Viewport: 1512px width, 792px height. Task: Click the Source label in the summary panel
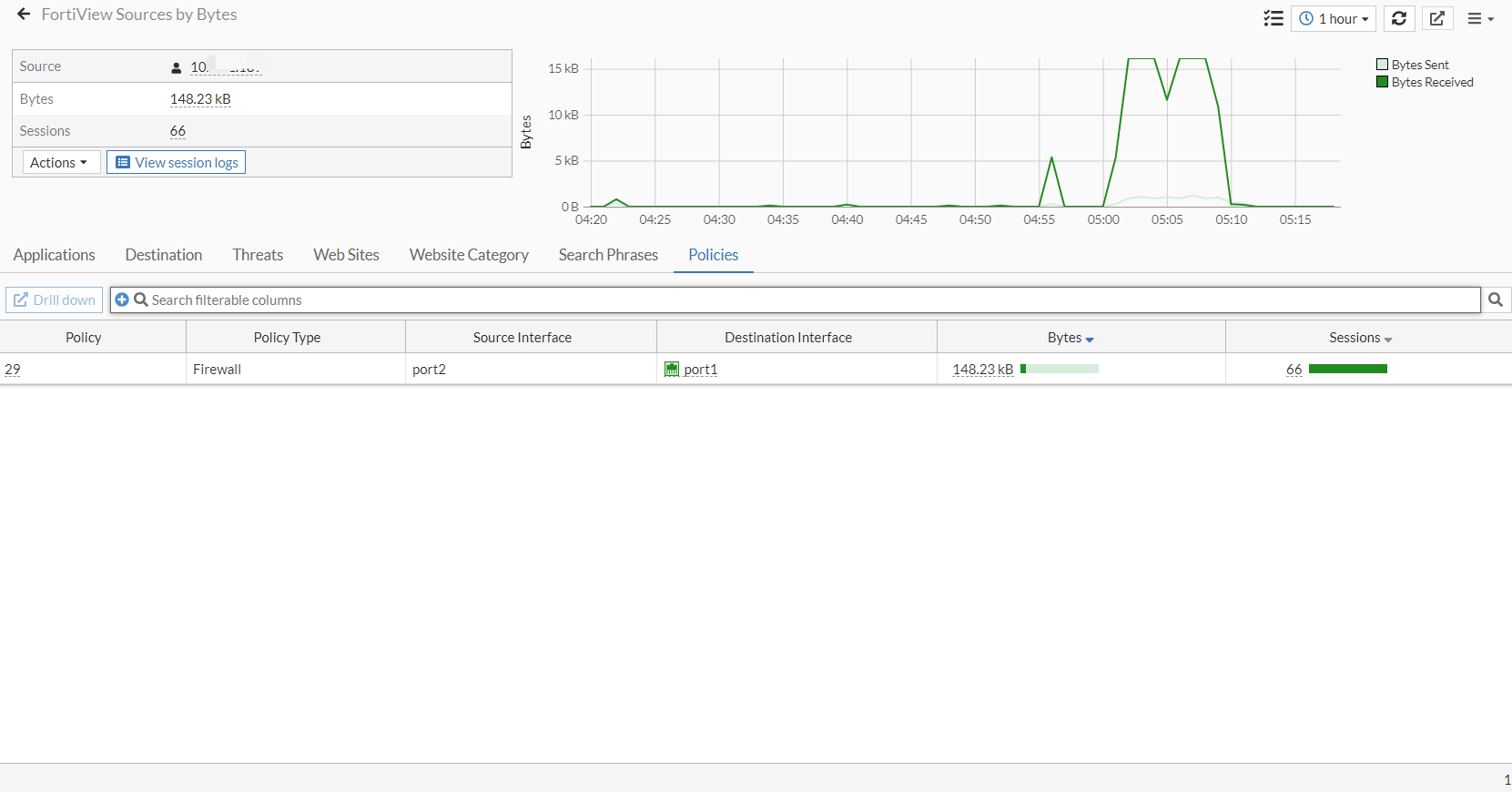click(40, 66)
